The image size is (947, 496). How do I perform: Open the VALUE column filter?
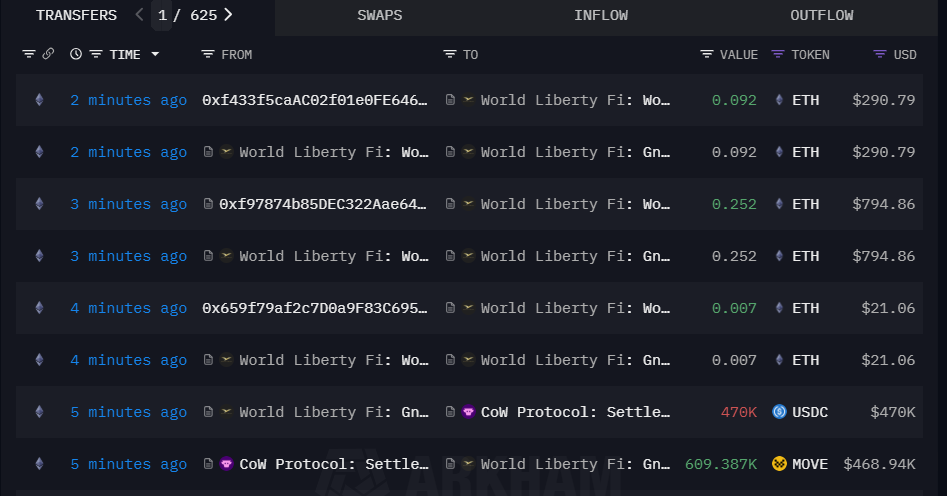pyautogui.click(x=706, y=54)
